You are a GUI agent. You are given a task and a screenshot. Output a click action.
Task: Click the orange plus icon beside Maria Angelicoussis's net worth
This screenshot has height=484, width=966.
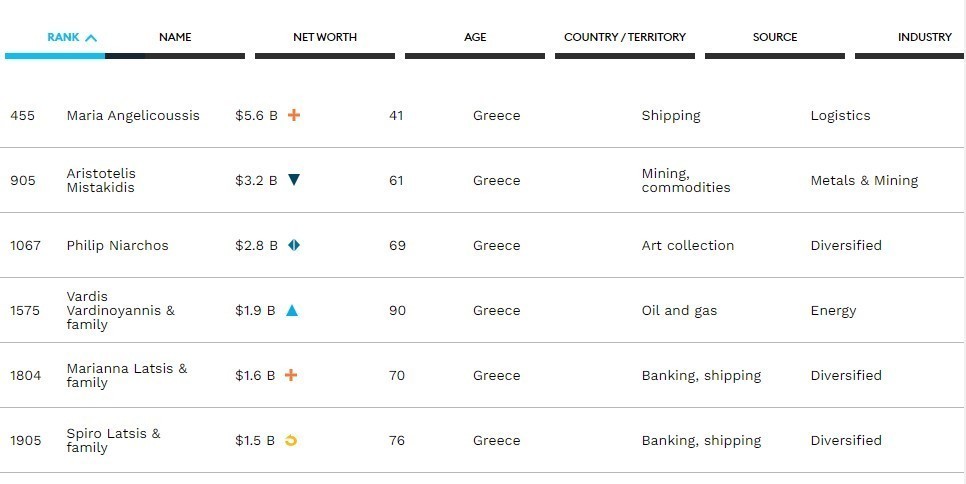tap(294, 115)
